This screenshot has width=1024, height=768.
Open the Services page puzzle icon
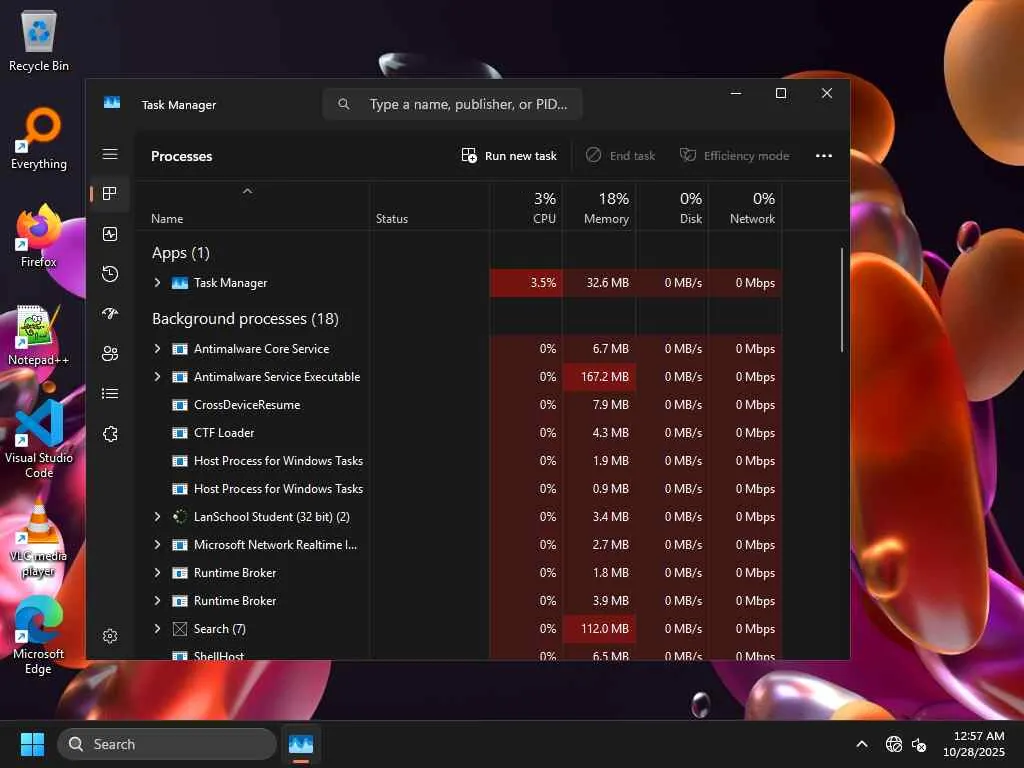point(110,434)
